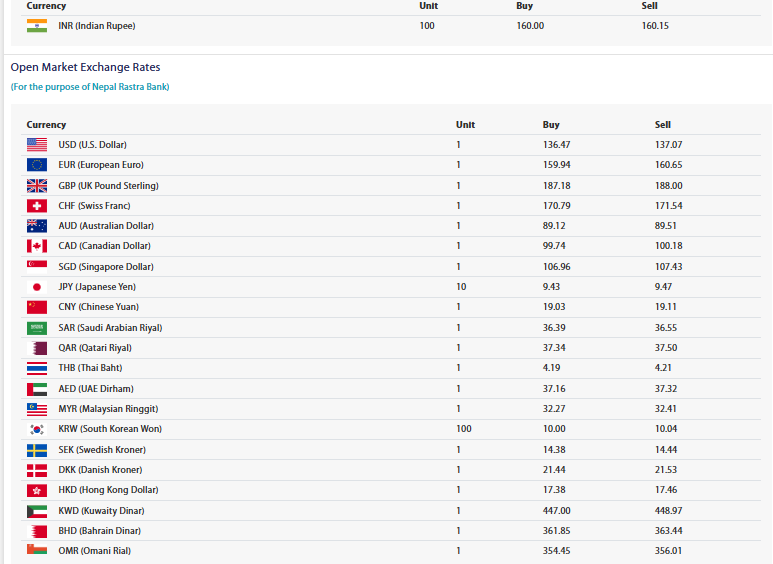The width and height of the screenshot is (773, 564).
Task: Click the DKK buy rate 21.44
Action: point(554,470)
